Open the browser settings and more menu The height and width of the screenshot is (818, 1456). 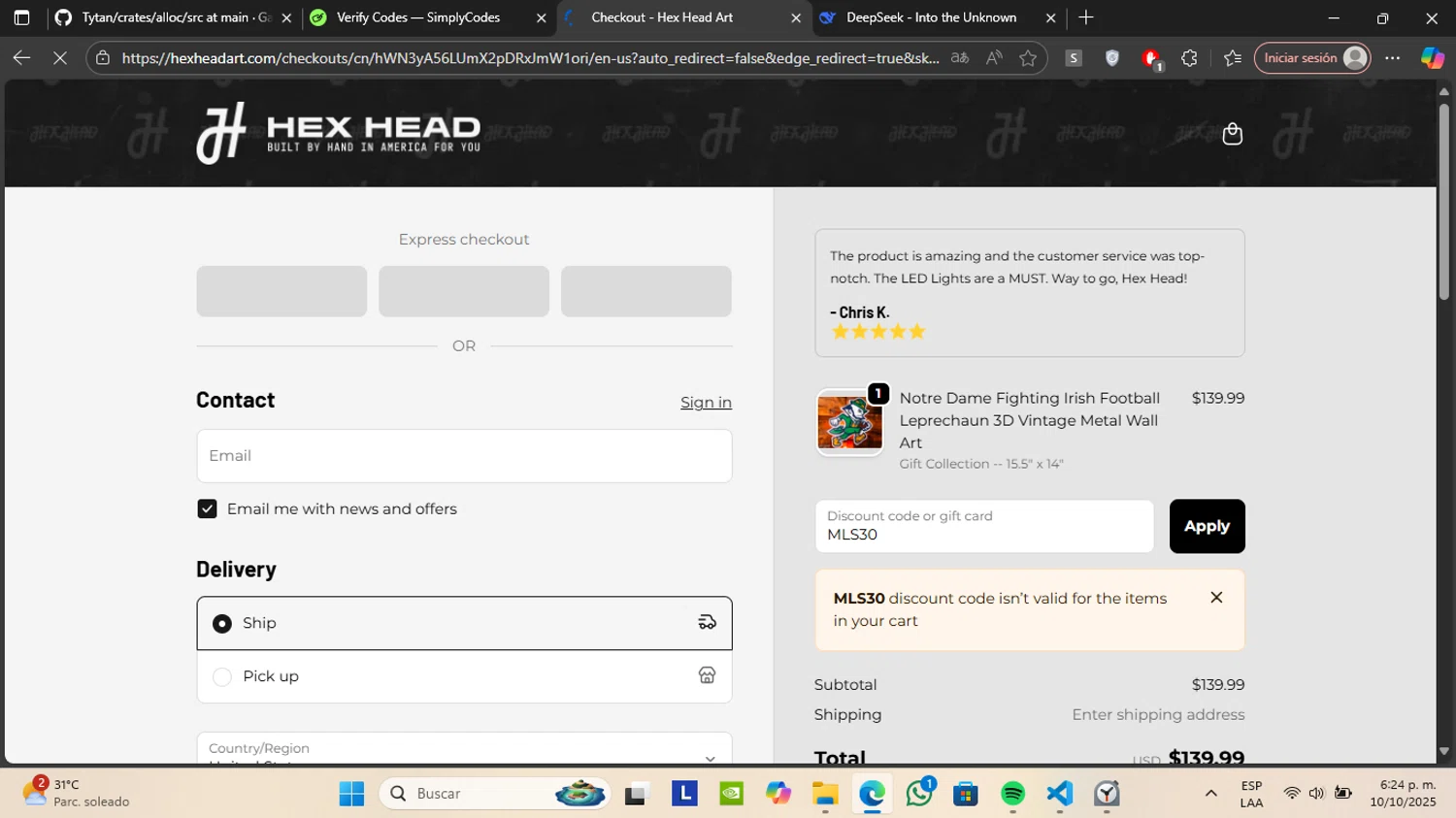tap(1393, 58)
